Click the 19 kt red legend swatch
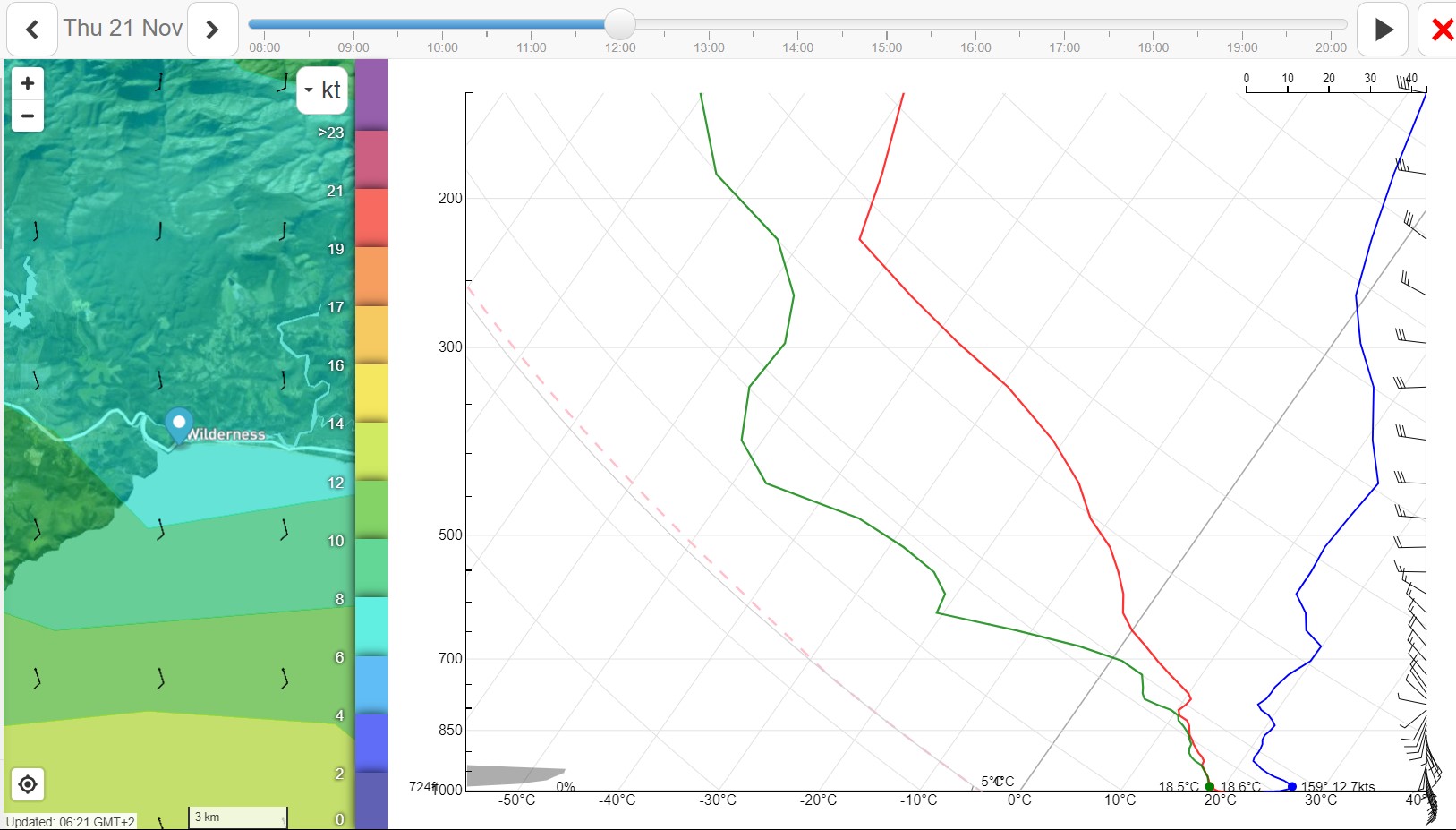The image size is (1456, 830). click(372, 218)
